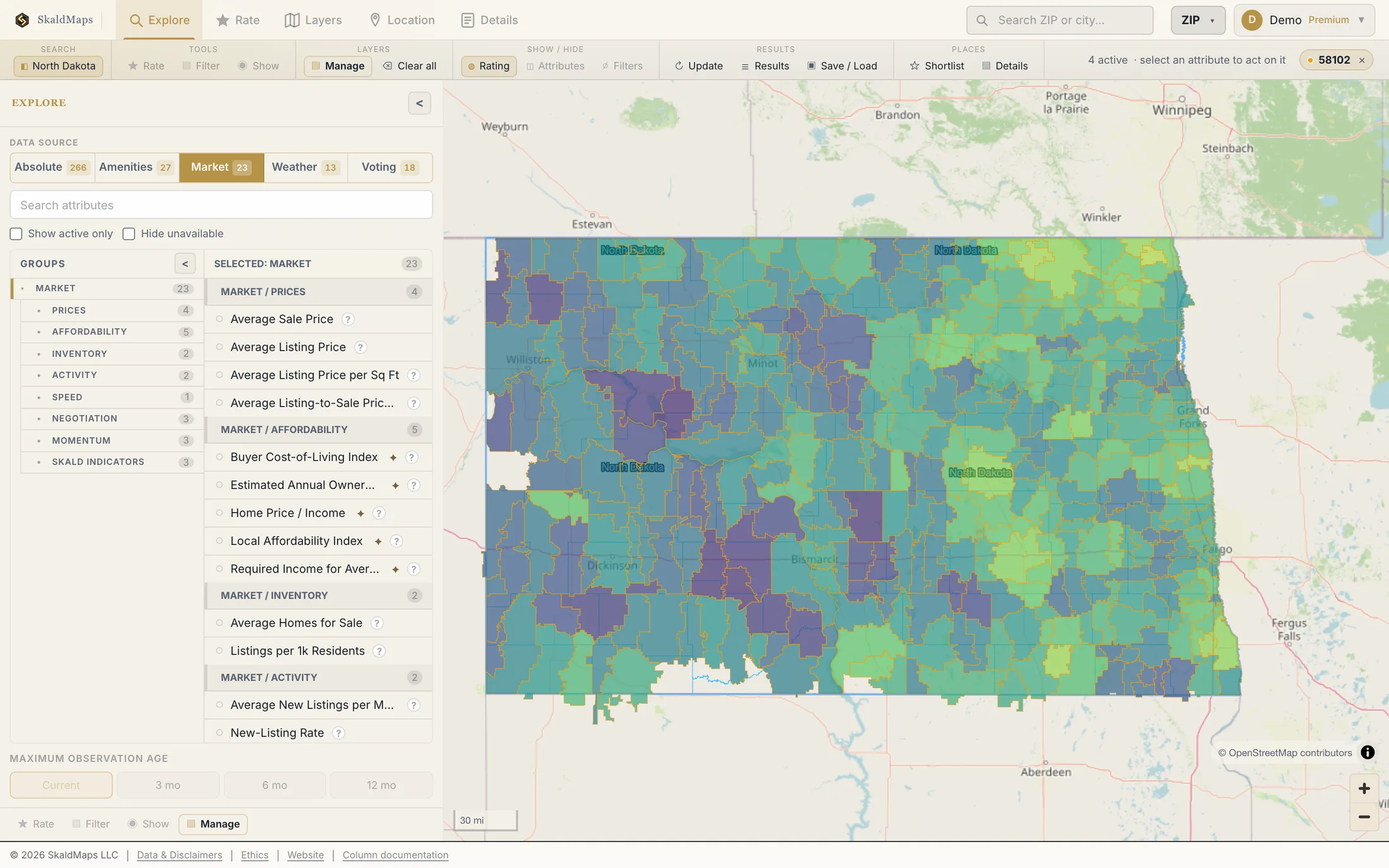Collapse the Explore panel
The width and height of the screenshot is (1389, 868).
click(419, 104)
